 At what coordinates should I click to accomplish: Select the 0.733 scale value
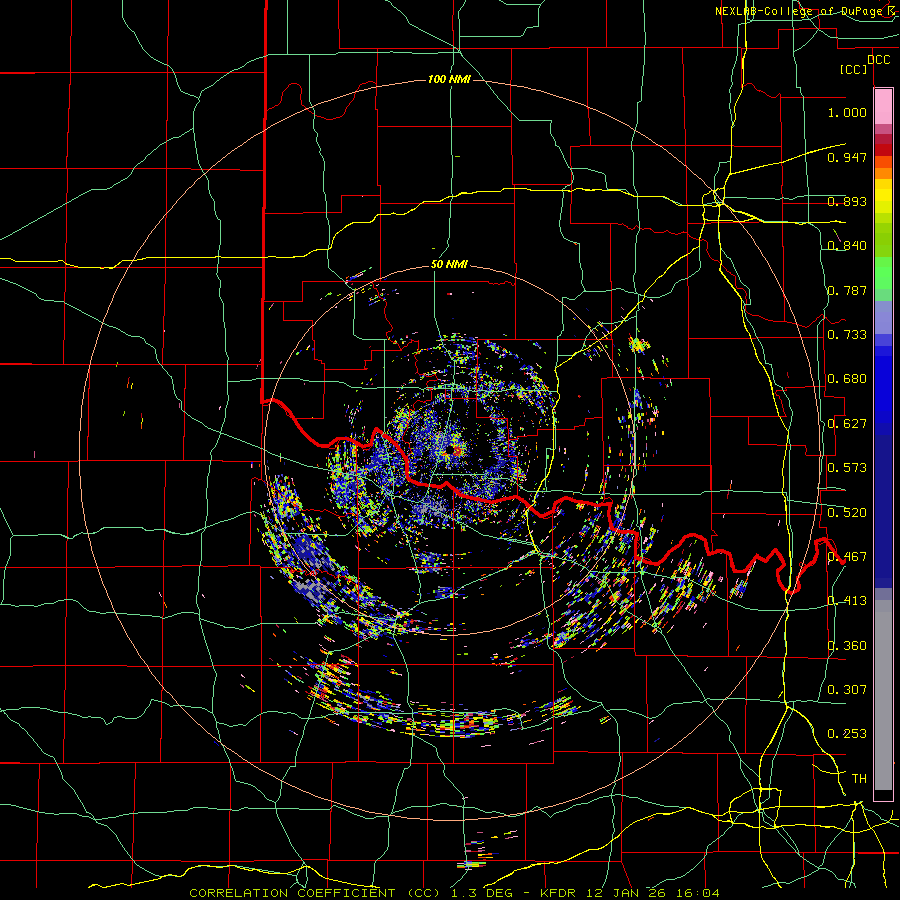coord(847,335)
